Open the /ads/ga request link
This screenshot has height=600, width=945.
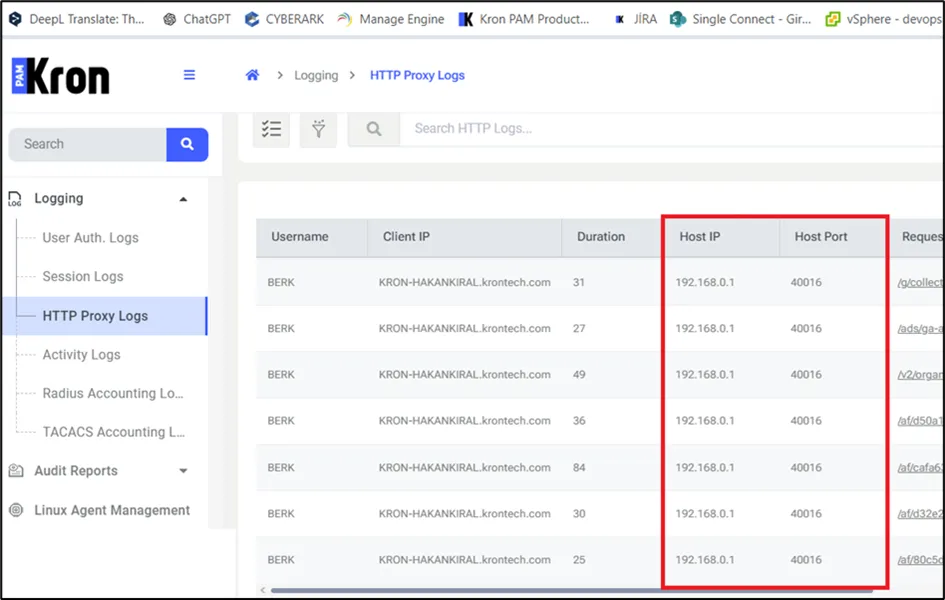pyautogui.click(x=920, y=329)
